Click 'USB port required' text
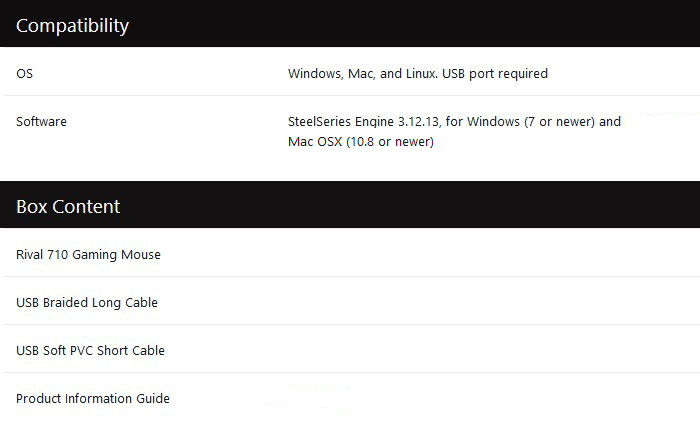700x427 pixels. tap(495, 74)
